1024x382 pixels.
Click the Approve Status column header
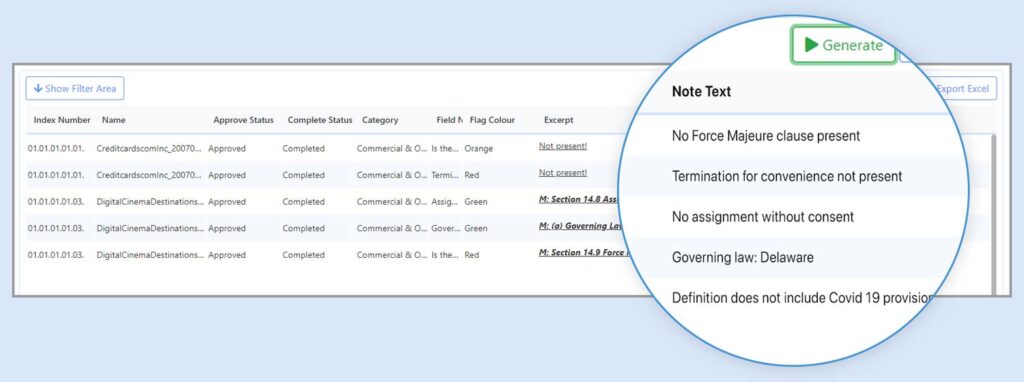click(x=244, y=120)
